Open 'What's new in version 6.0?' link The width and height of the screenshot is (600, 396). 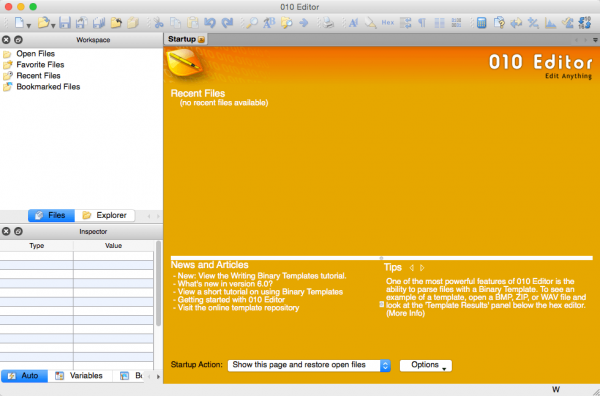pos(225,284)
